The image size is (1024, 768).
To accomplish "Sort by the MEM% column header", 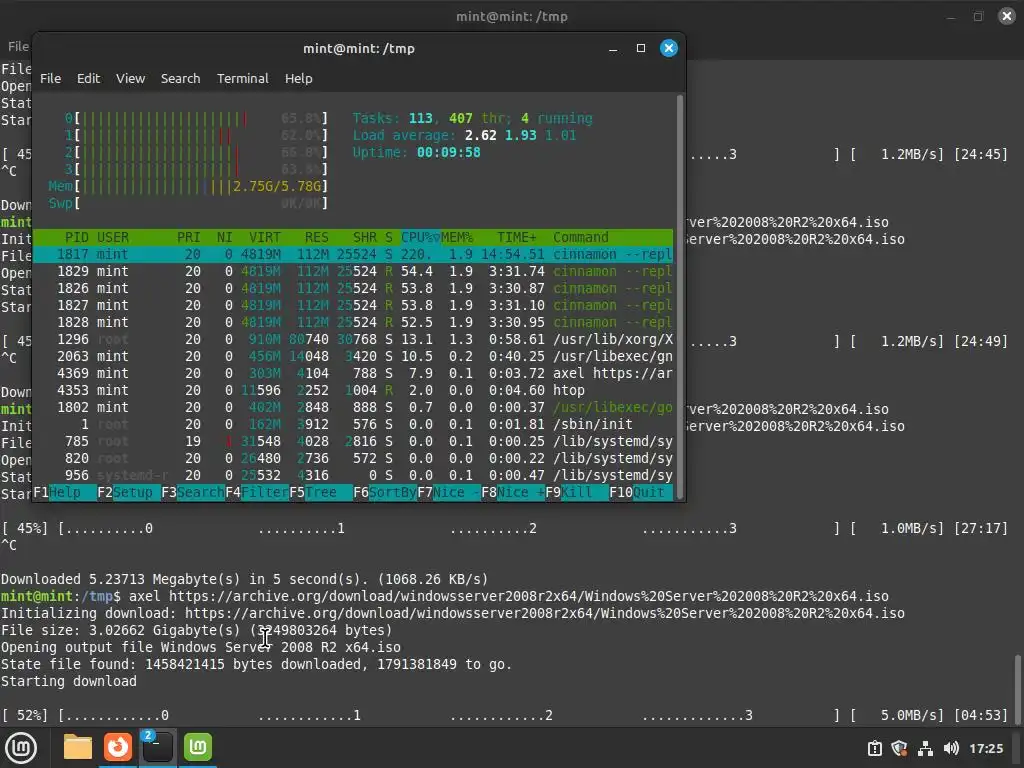I will coord(456,237).
